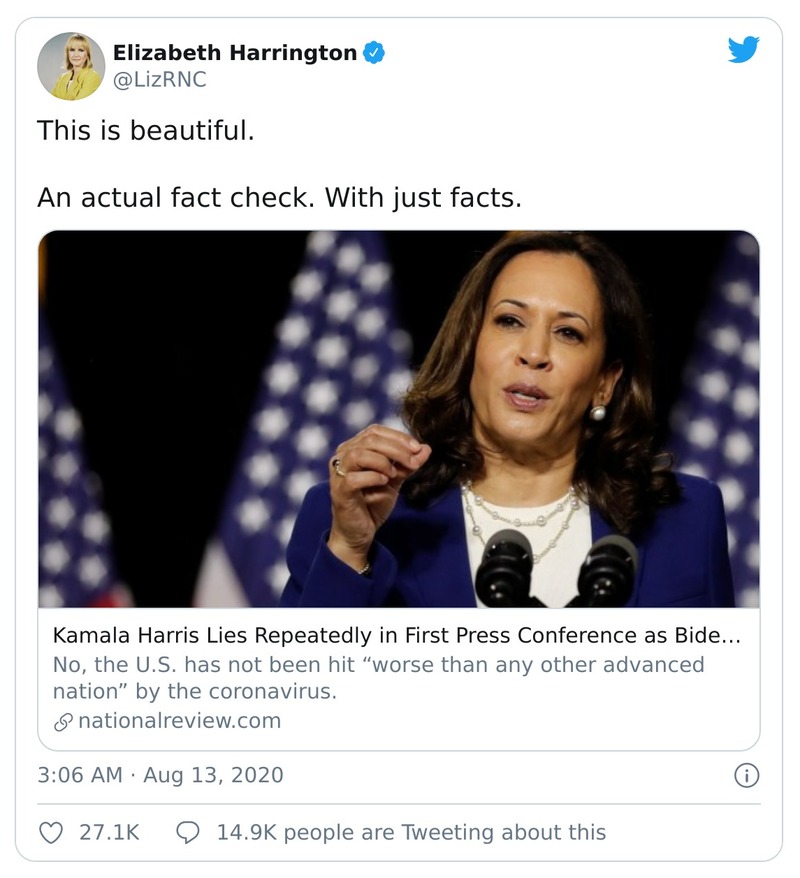The height and width of the screenshot is (878, 800).
Task: Click the blue verified badge
Action: (373, 53)
